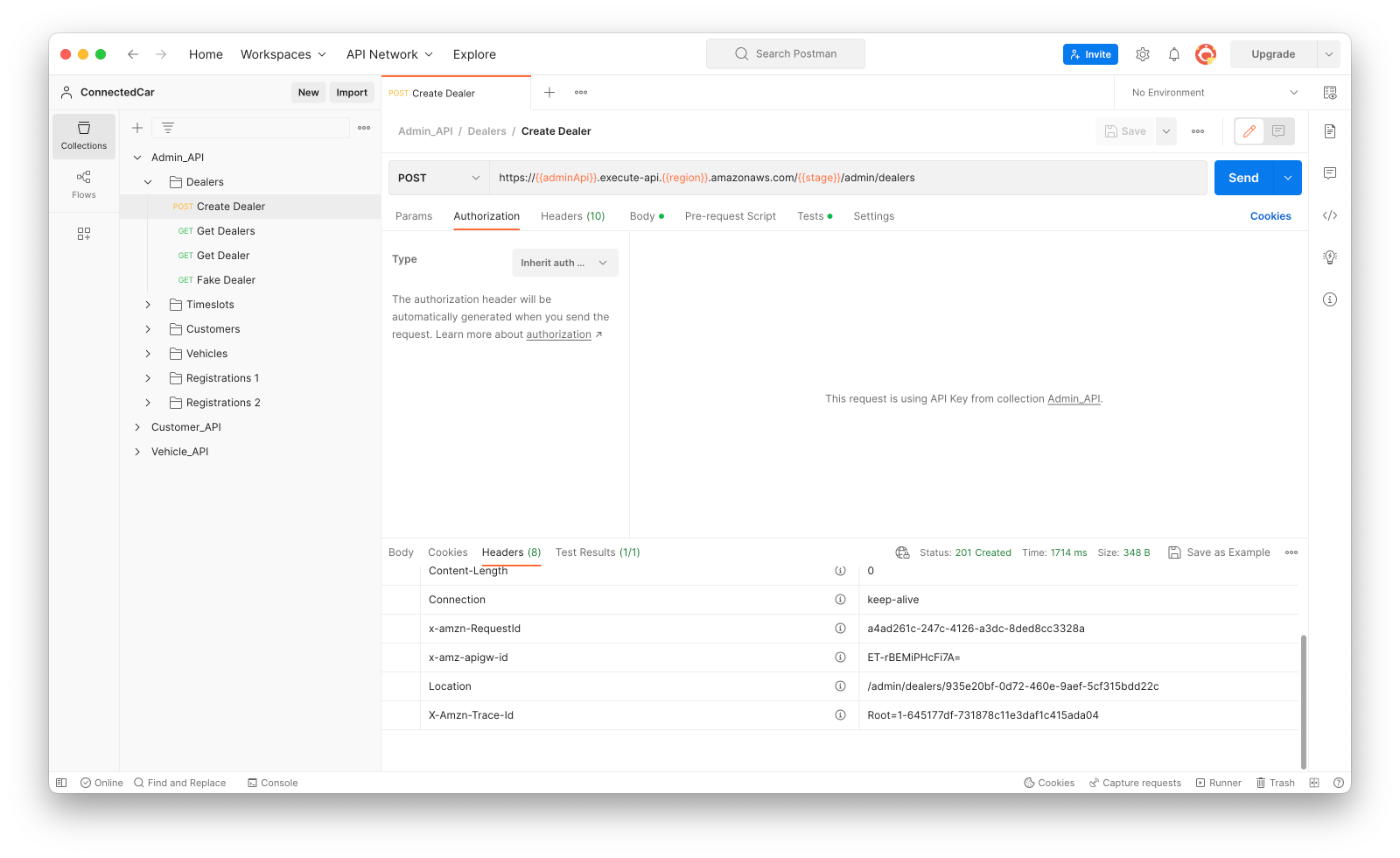Open the HTTP method POST dropdown
The image size is (1400, 858).
coord(438,178)
